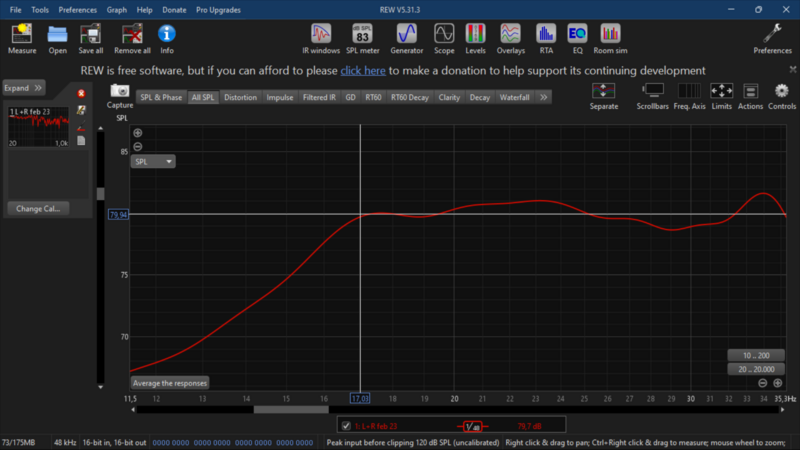Toggle Separate traces view
This screenshot has width=800, height=450.
(604, 95)
